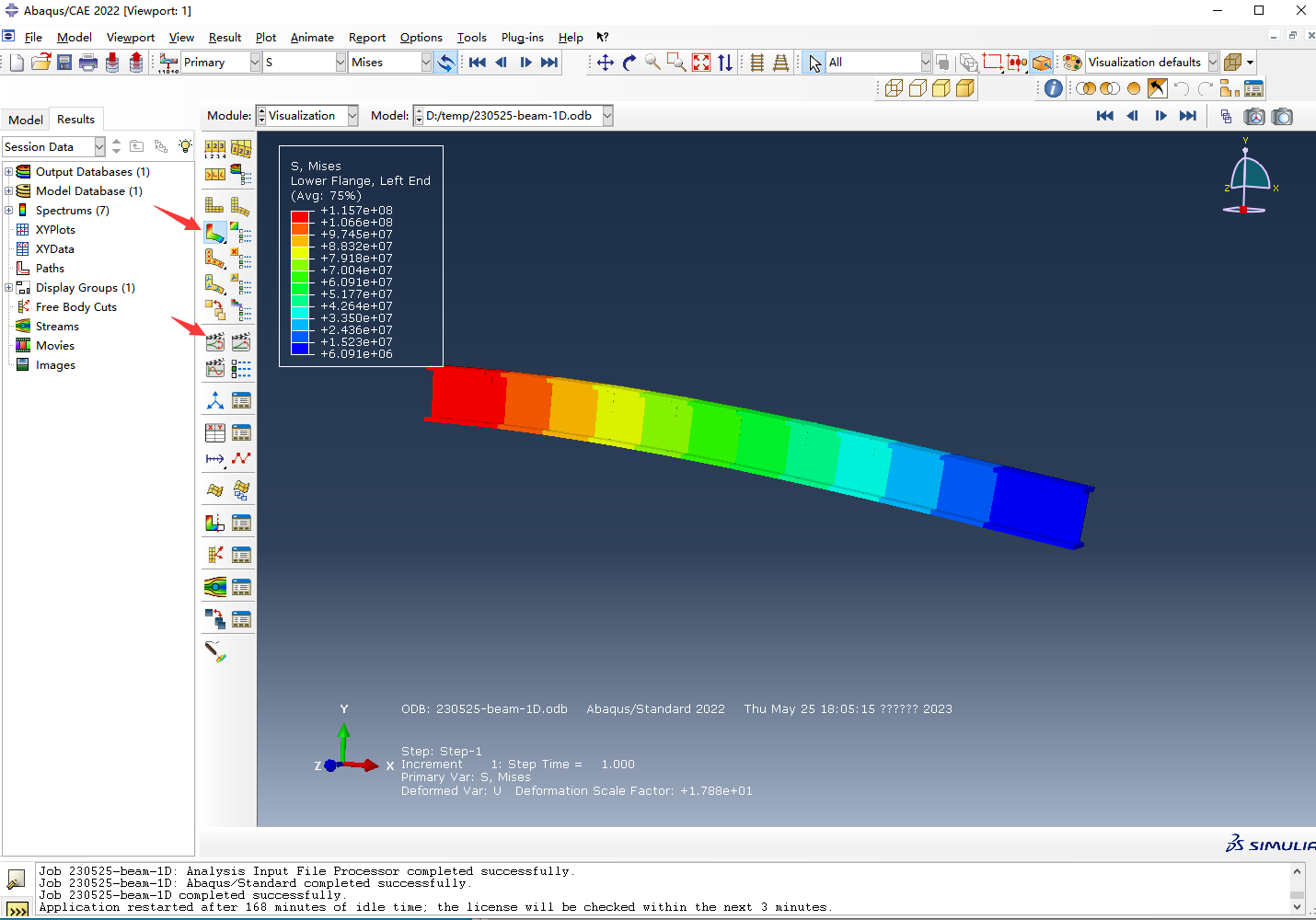Enable shaded render style cube

(x=965, y=88)
